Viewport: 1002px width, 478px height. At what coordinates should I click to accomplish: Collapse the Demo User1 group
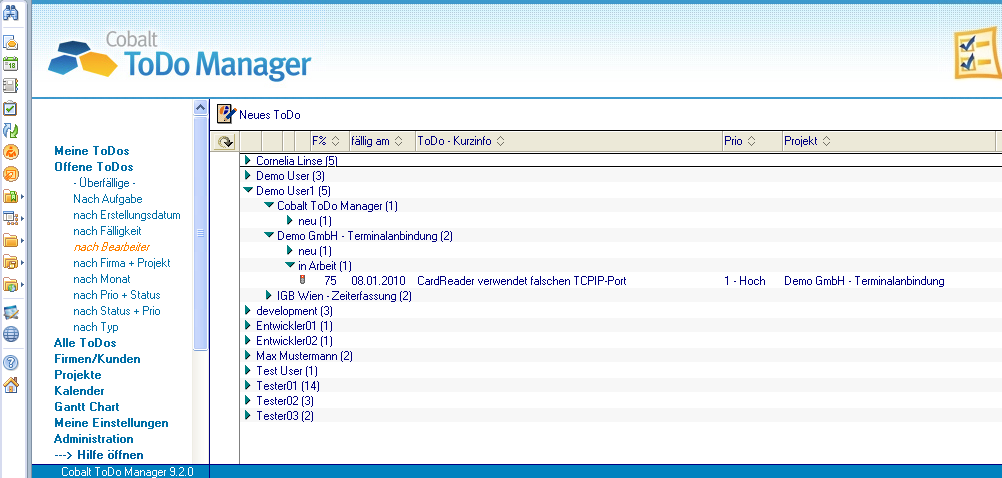248,190
